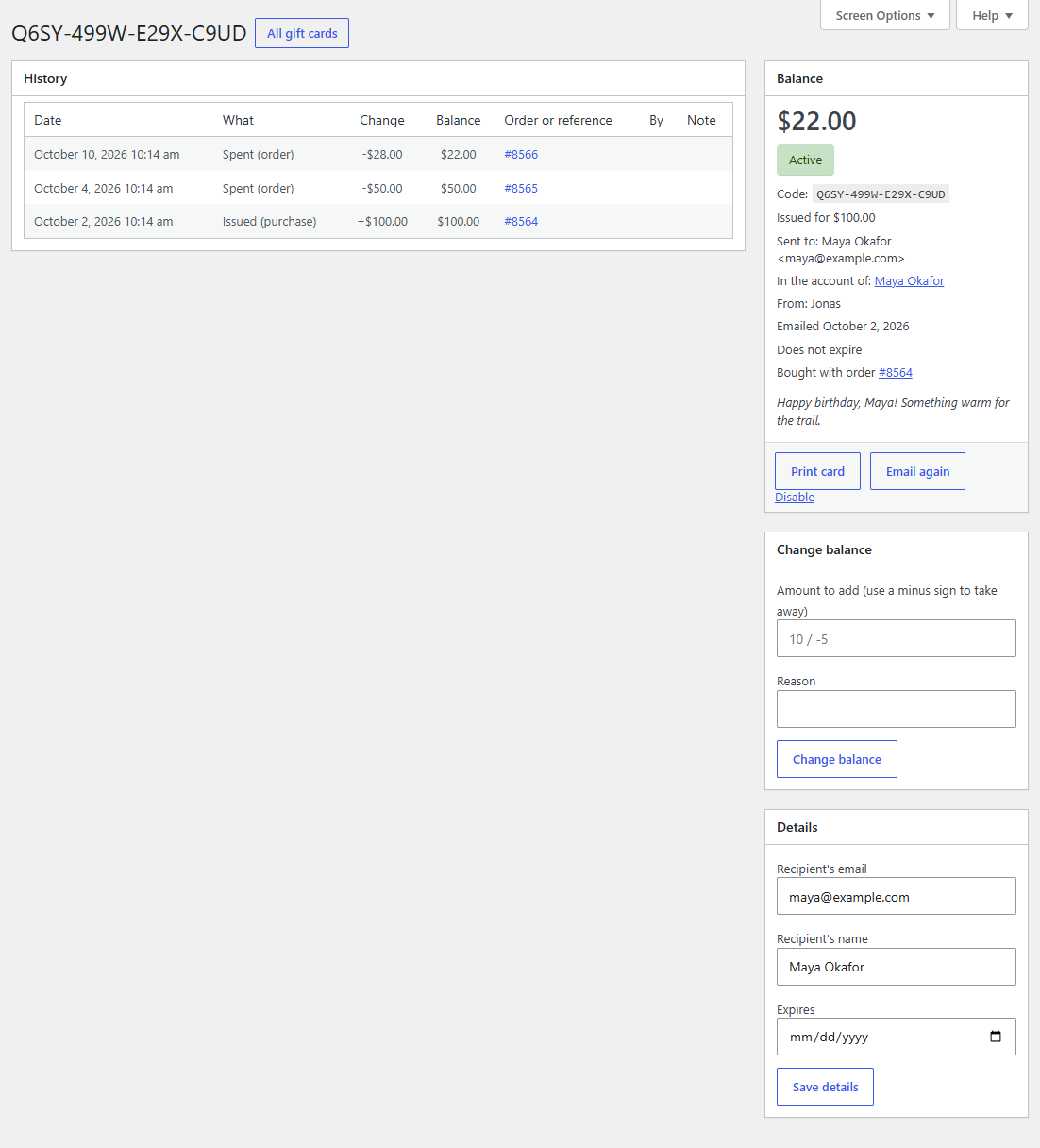Click the -$28.00 change cell
Image resolution: width=1040 pixels, height=1148 pixels.
tap(382, 155)
